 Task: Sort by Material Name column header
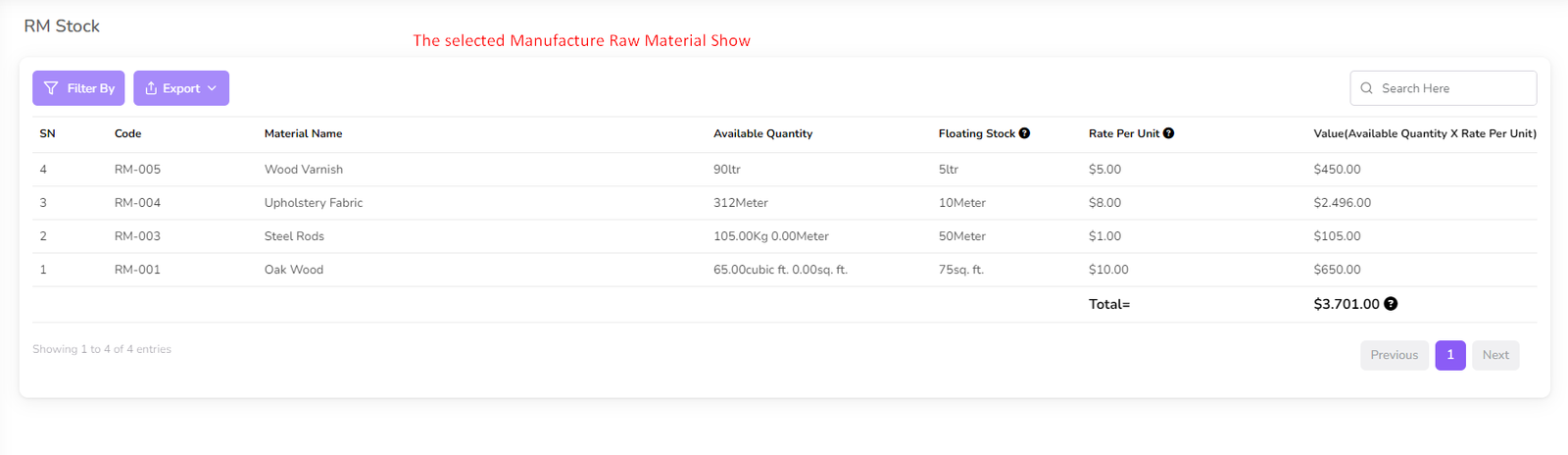(303, 133)
